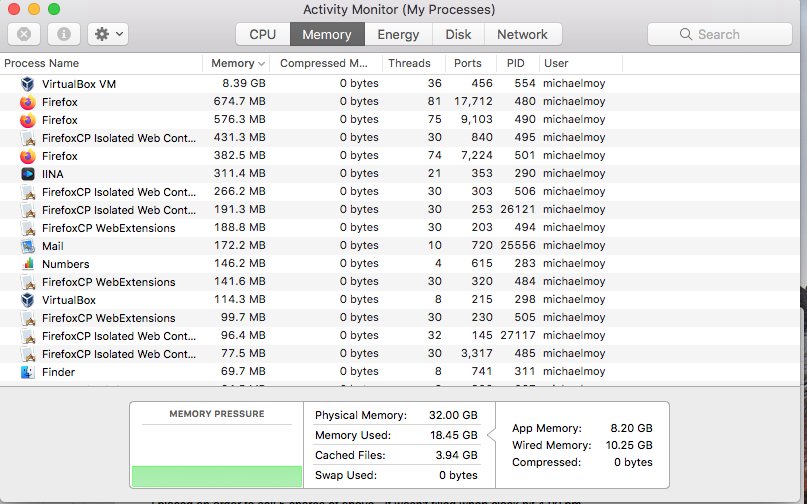Open the Energy tab

pos(398,34)
